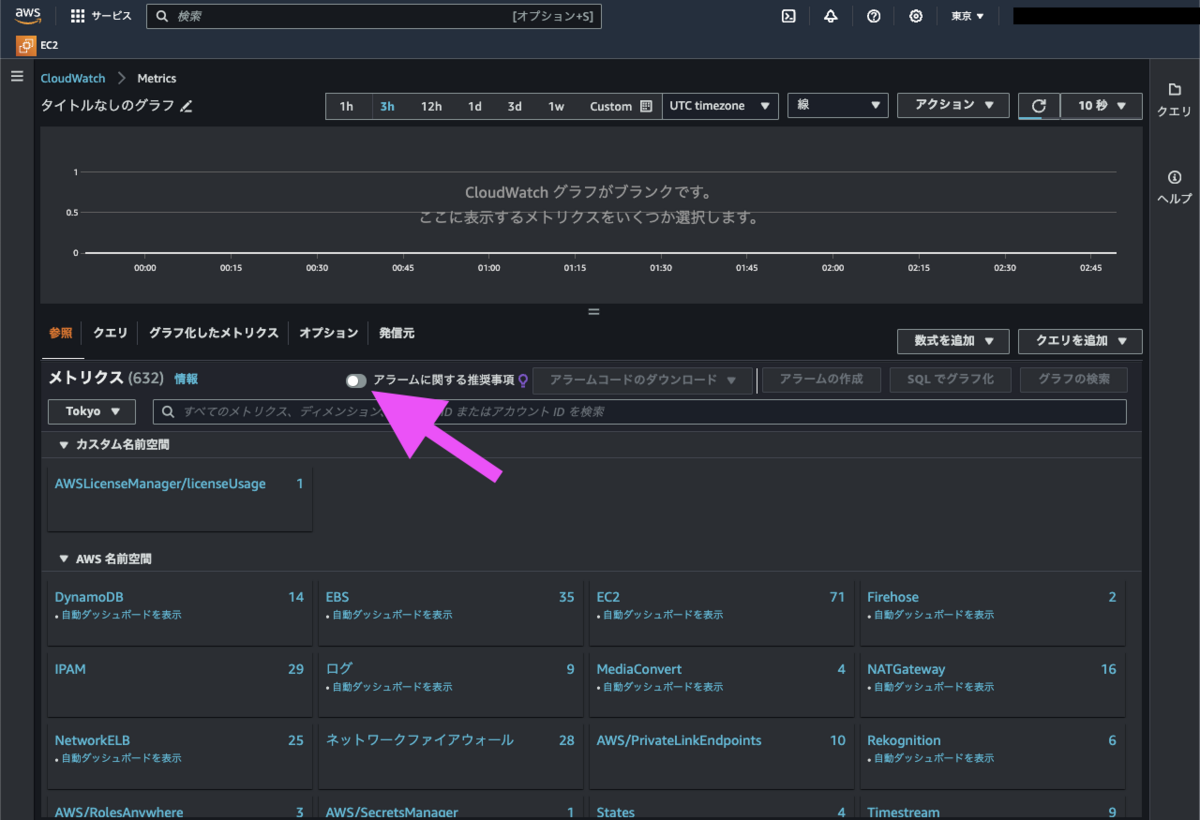
Task: Open the アクション dropdown
Action: click(953, 105)
